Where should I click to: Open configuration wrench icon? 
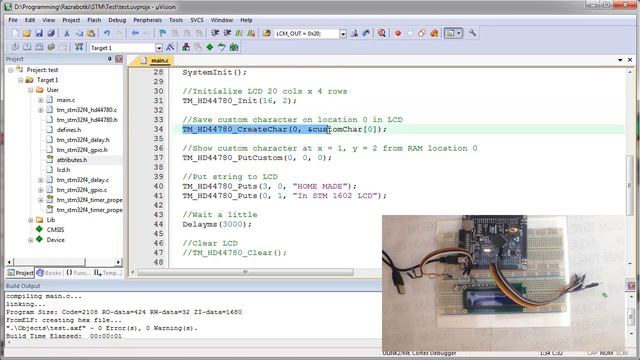472,33
